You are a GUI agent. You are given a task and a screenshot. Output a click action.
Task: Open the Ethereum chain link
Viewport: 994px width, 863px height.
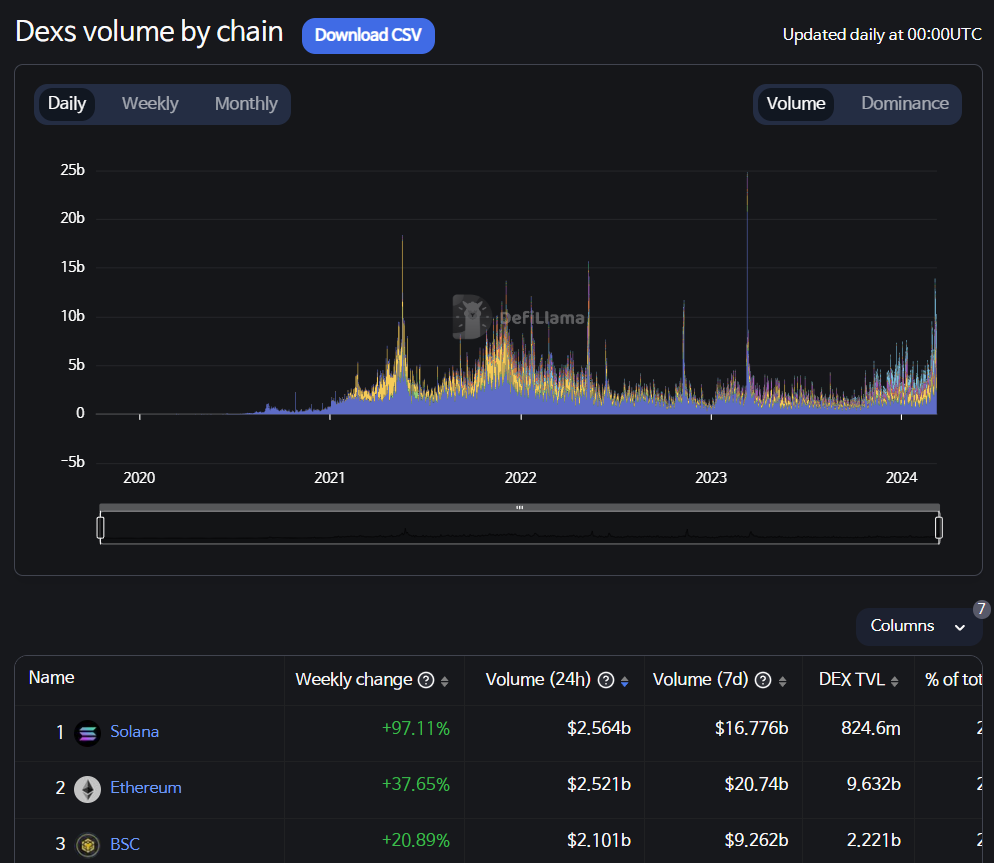pyautogui.click(x=146, y=788)
